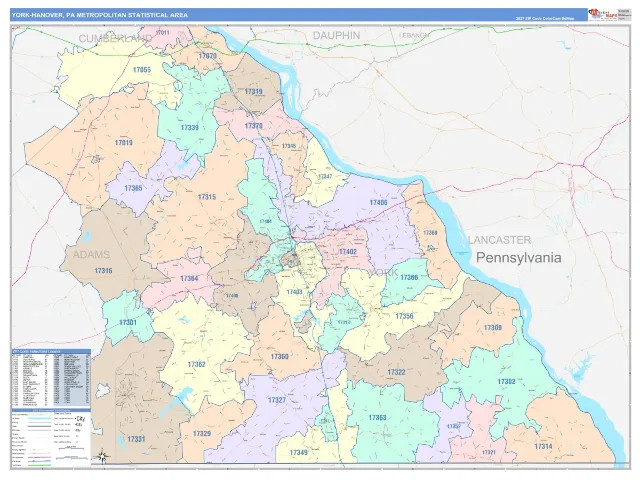The height and width of the screenshot is (480, 640).
Task: Select the LANCASTER county label
Action: click(500, 240)
